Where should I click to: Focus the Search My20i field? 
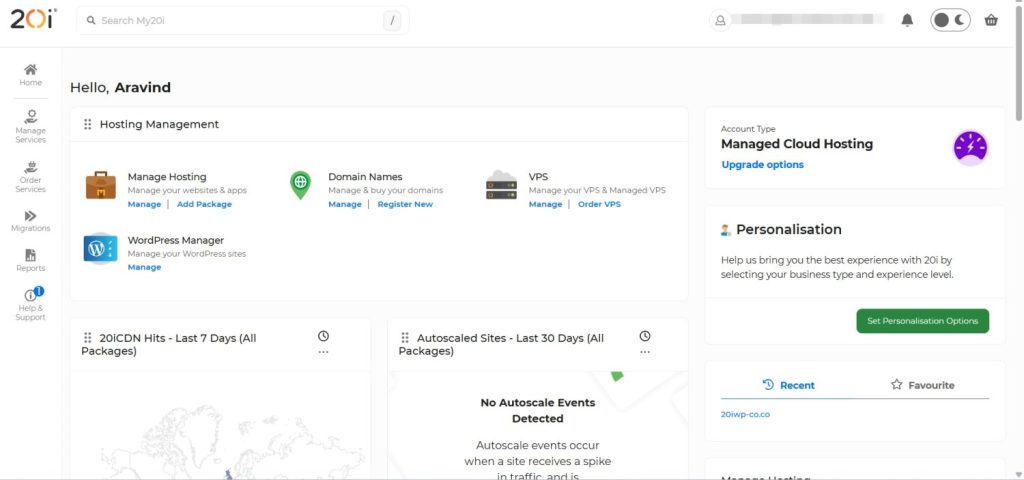click(x=243, y=20)
